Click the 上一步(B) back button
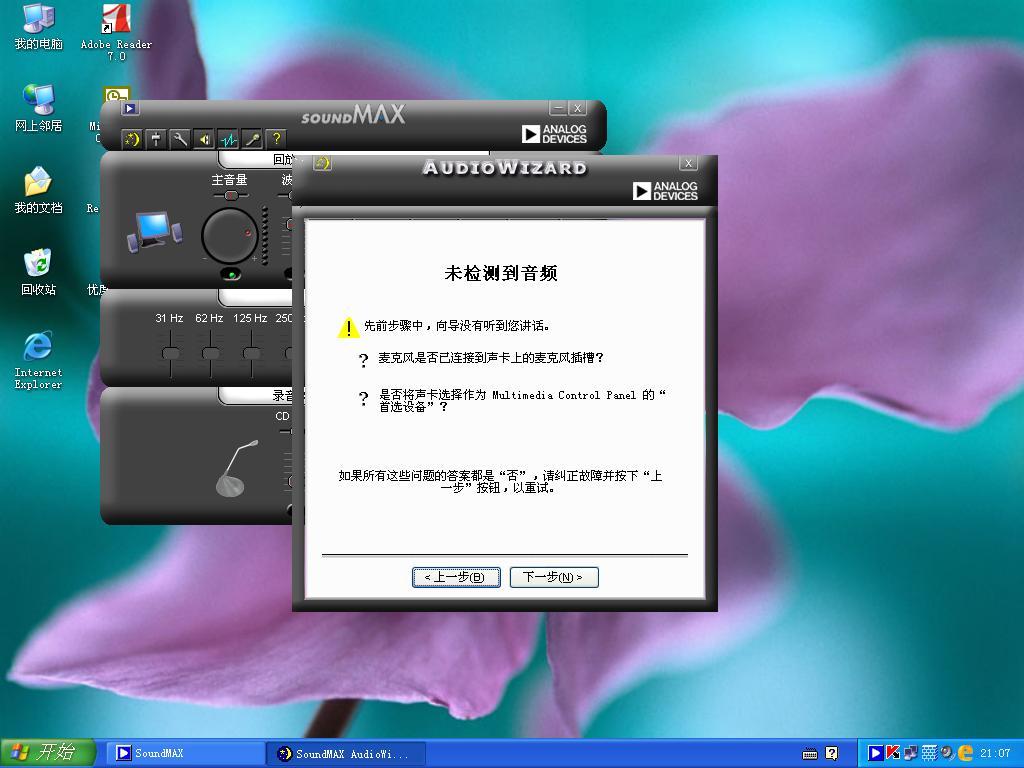 click(456, 577)
